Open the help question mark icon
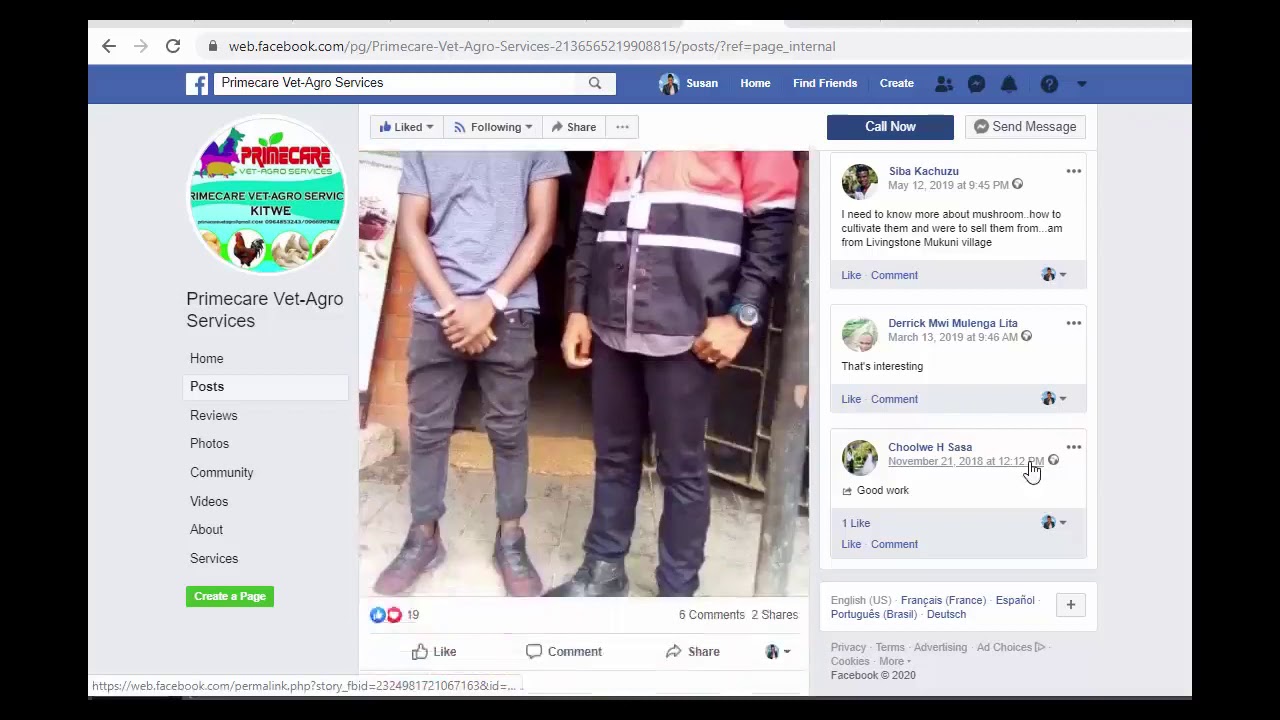 (1049, 84)
